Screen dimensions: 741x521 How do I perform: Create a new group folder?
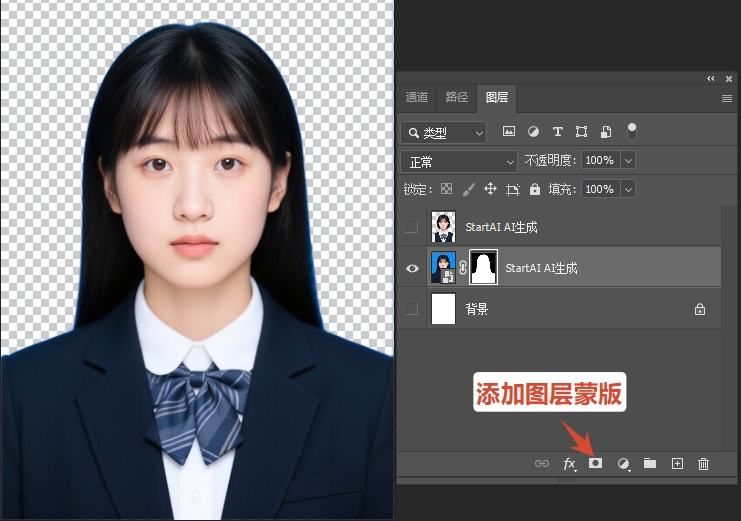click(650, 463)
